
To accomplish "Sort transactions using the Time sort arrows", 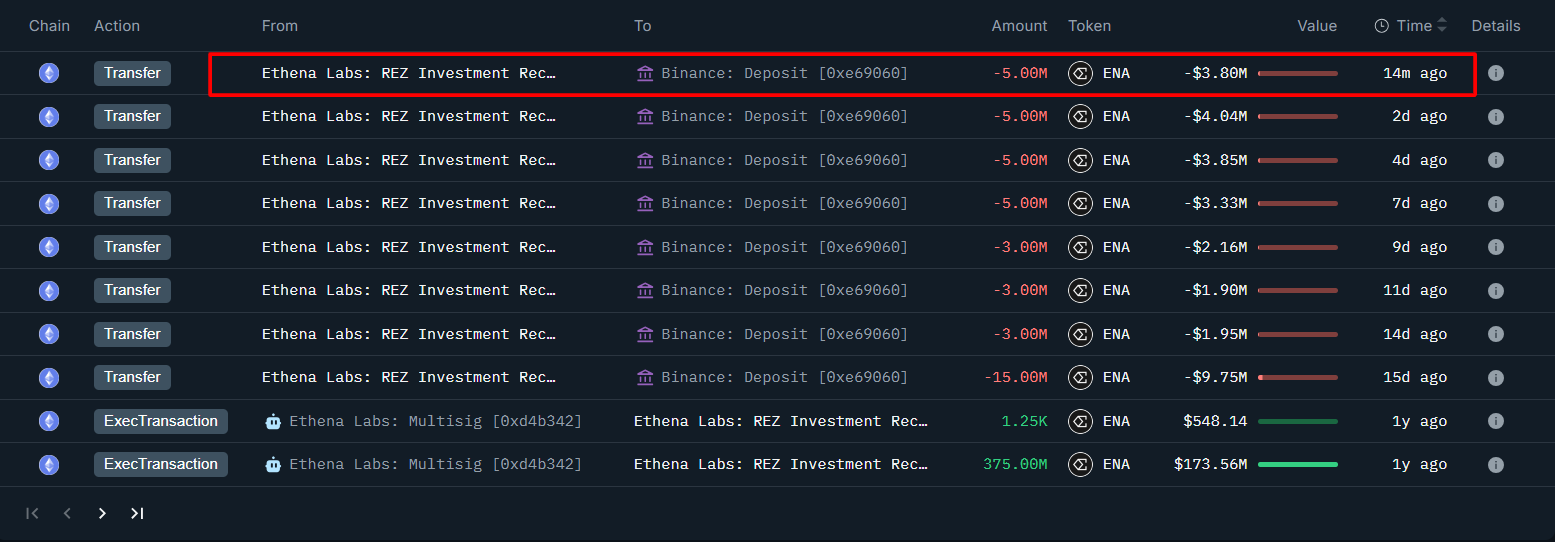I will click(x=1441, y=26).
